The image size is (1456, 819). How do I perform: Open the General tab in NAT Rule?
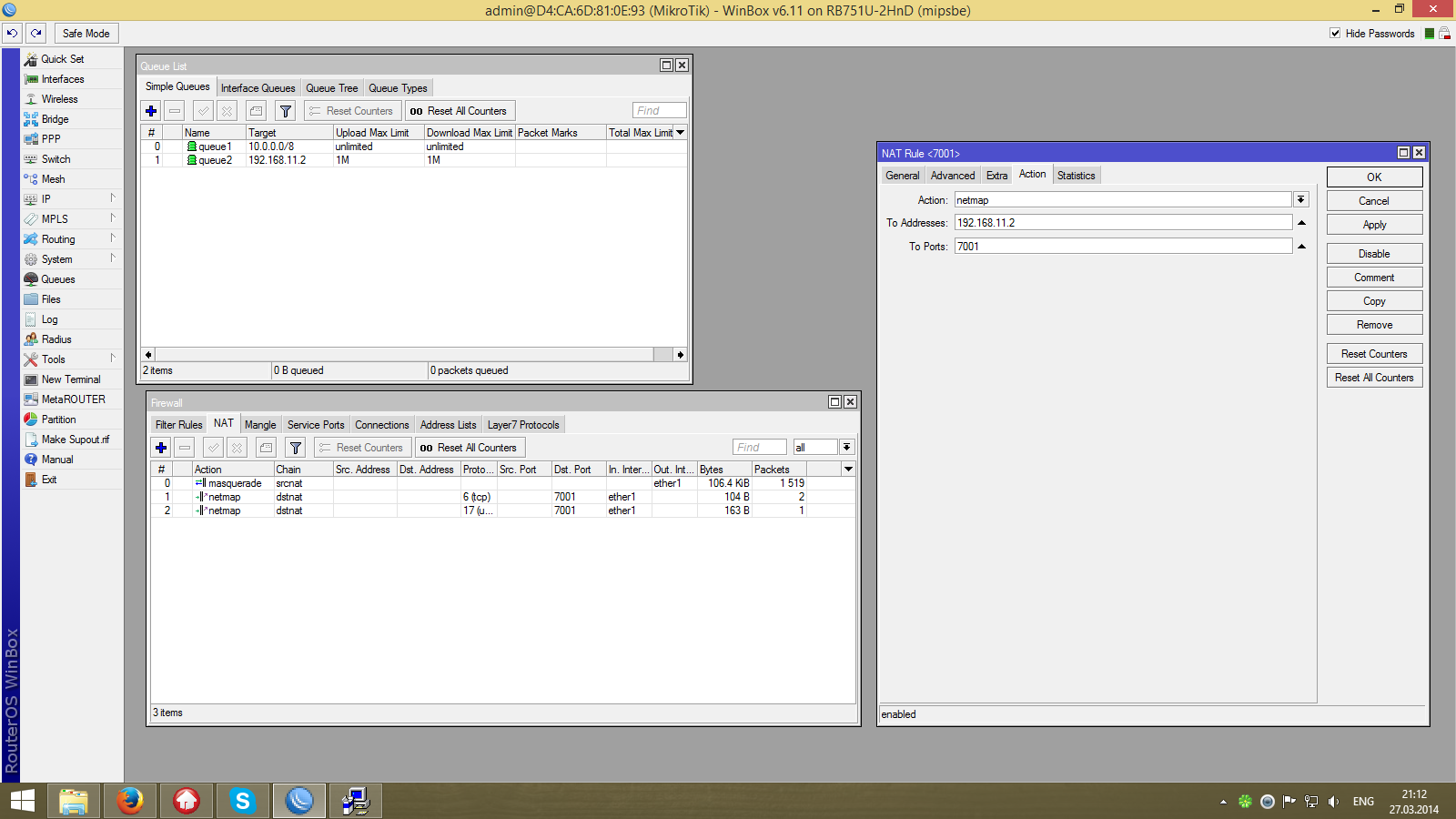click(903, 176)
